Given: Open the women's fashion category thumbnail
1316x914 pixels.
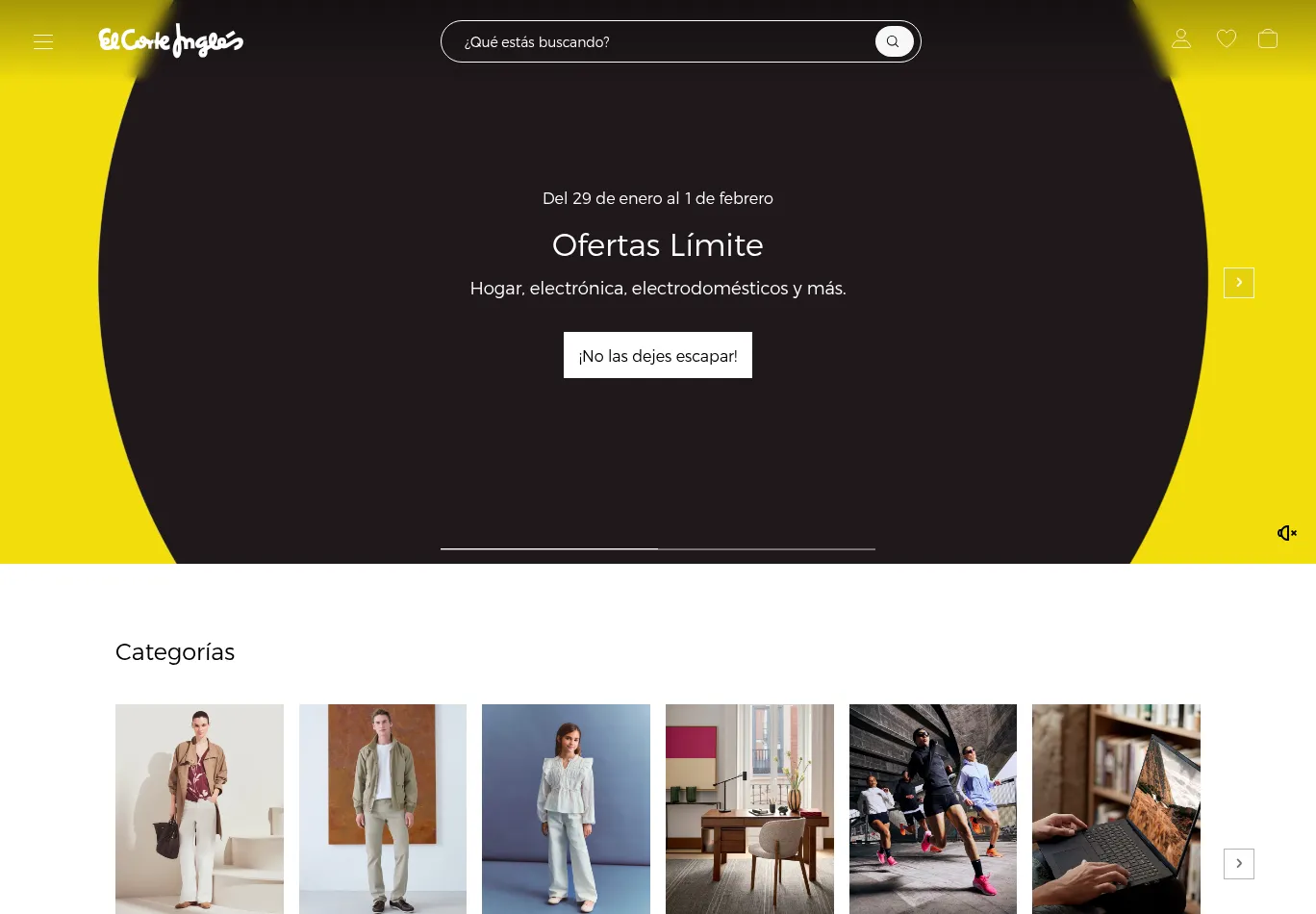Looking at the screenshot, I should 199,809.
